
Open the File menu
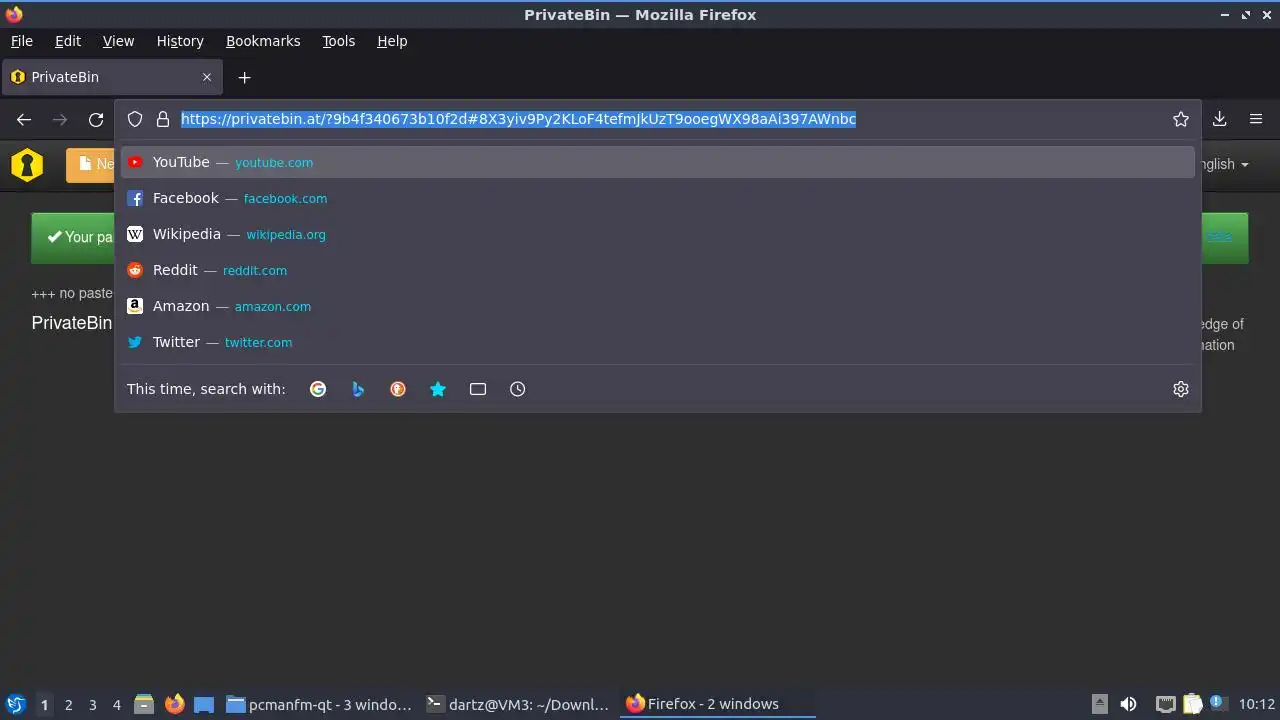tap(22, 41)
